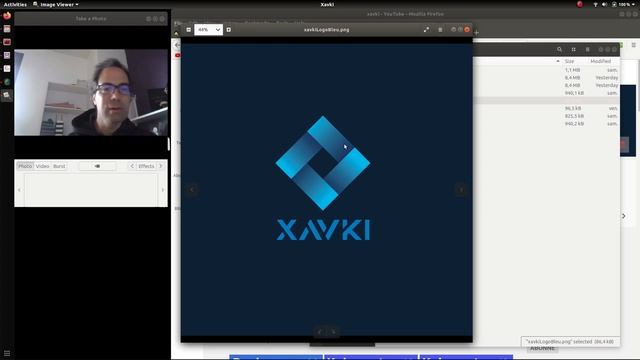Go to next effects page in Cheese
The image size is (640, 360).
(x=161, y=166)
